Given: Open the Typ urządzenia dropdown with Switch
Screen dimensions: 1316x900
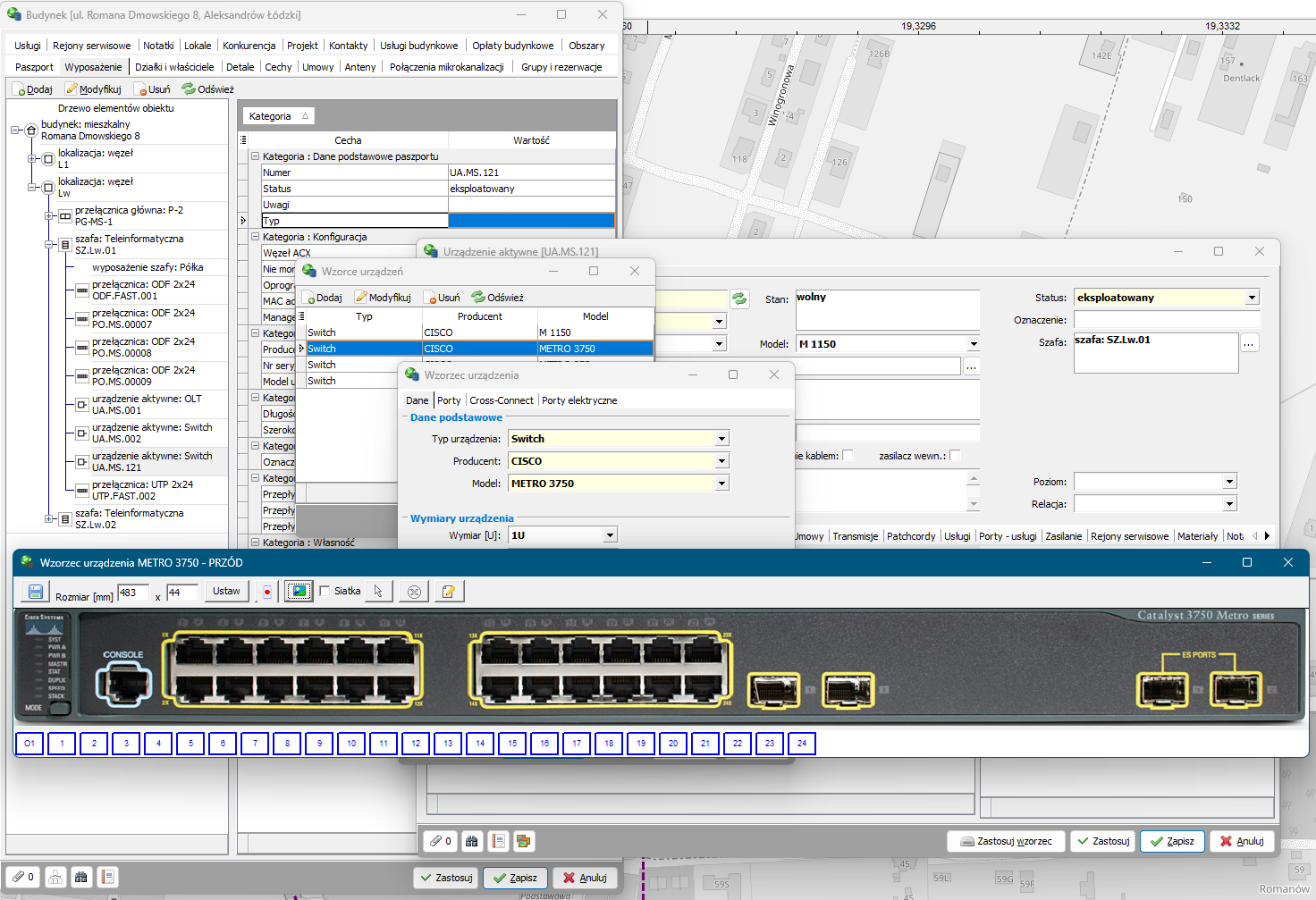Looking at the screenshot, I should tap(721, 439).
